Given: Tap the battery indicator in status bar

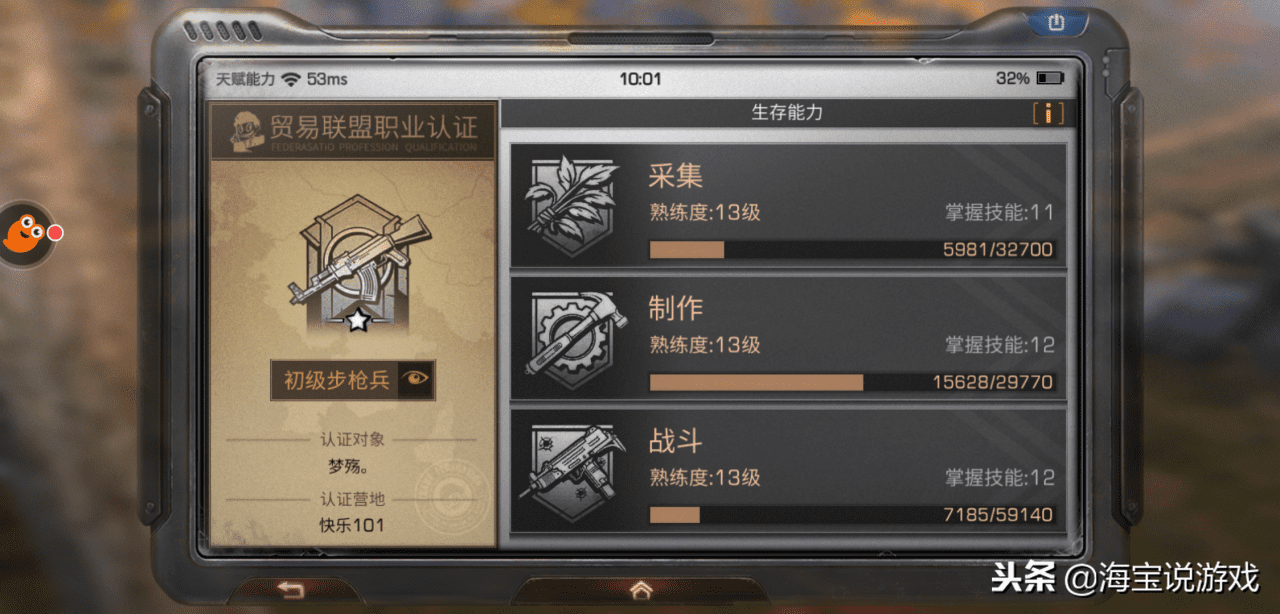Looking at the screenshot, I should pyautogui.click(x=1050, y=78).
